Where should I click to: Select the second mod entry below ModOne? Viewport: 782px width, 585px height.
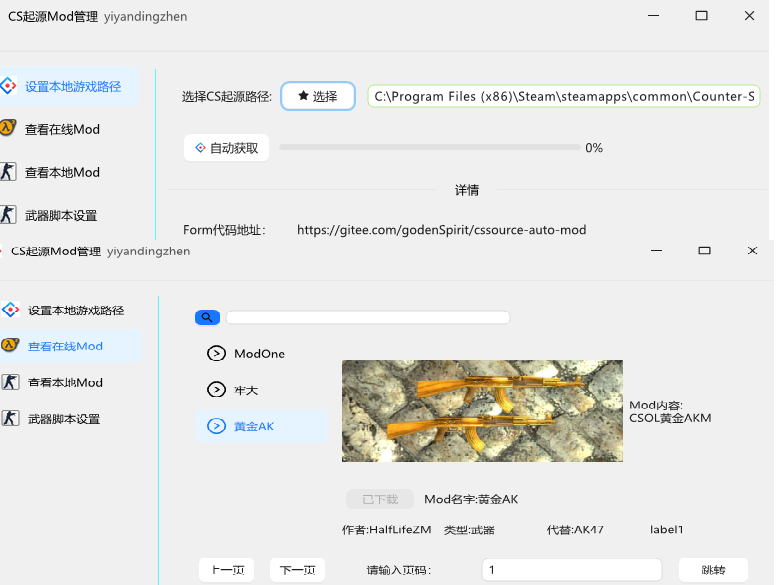(246, 390)
